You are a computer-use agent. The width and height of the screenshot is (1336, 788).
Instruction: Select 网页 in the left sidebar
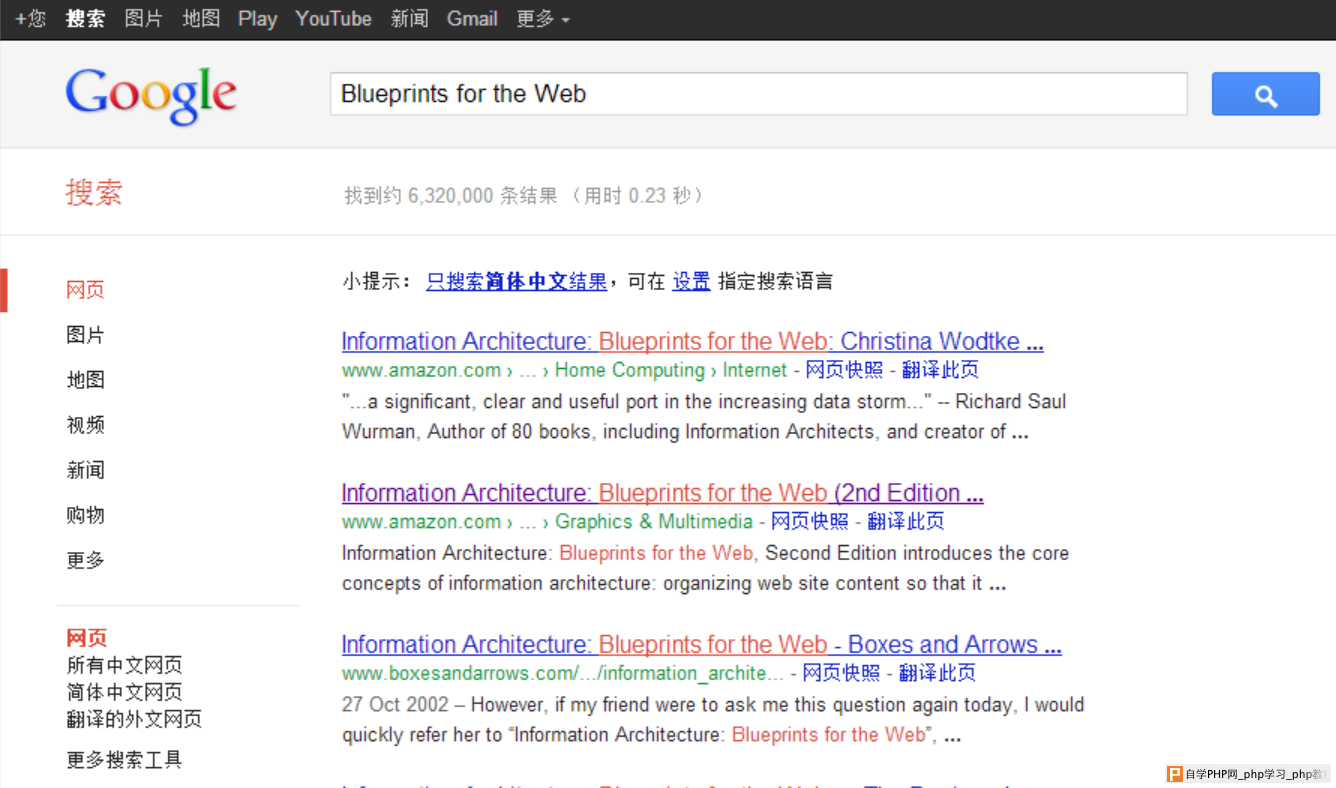[85, 290]
